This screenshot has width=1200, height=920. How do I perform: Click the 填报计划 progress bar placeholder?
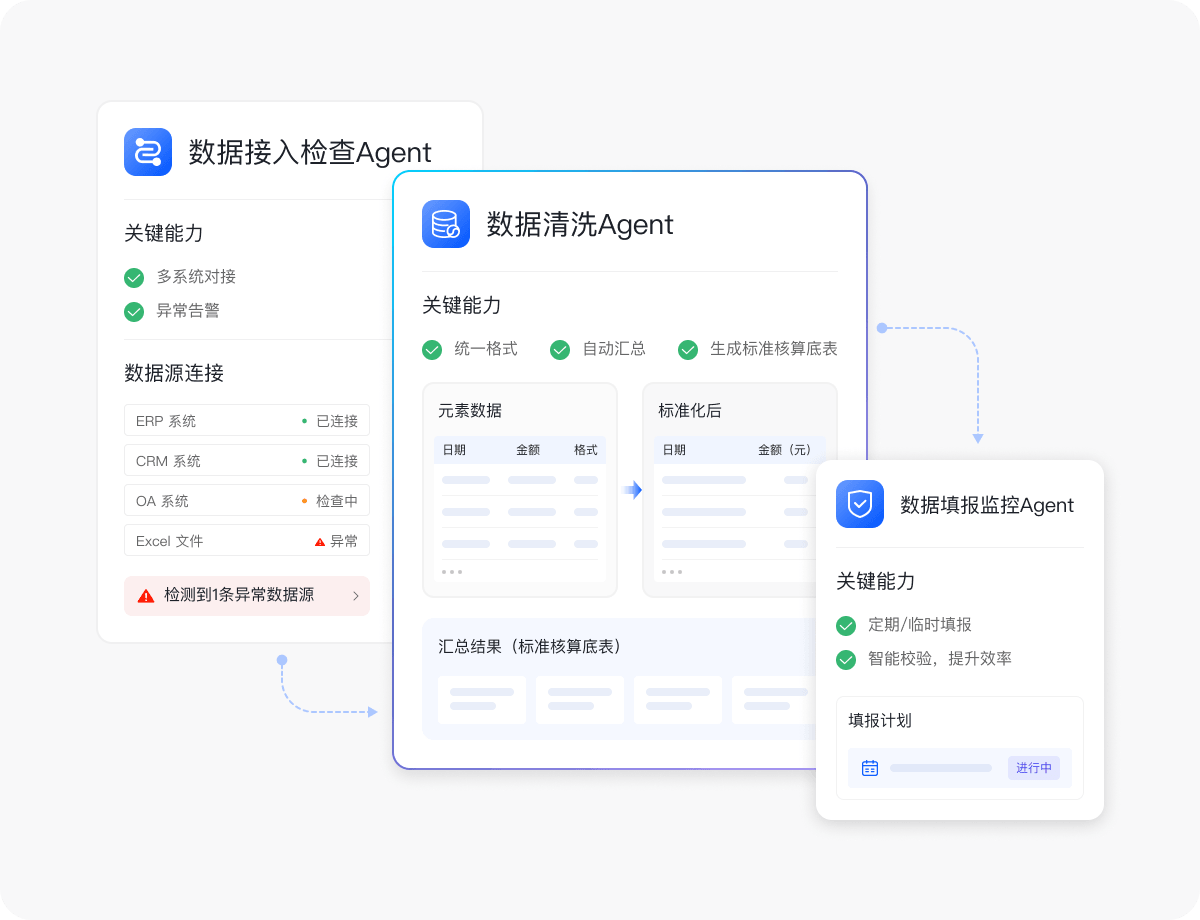tap(941, 768)
